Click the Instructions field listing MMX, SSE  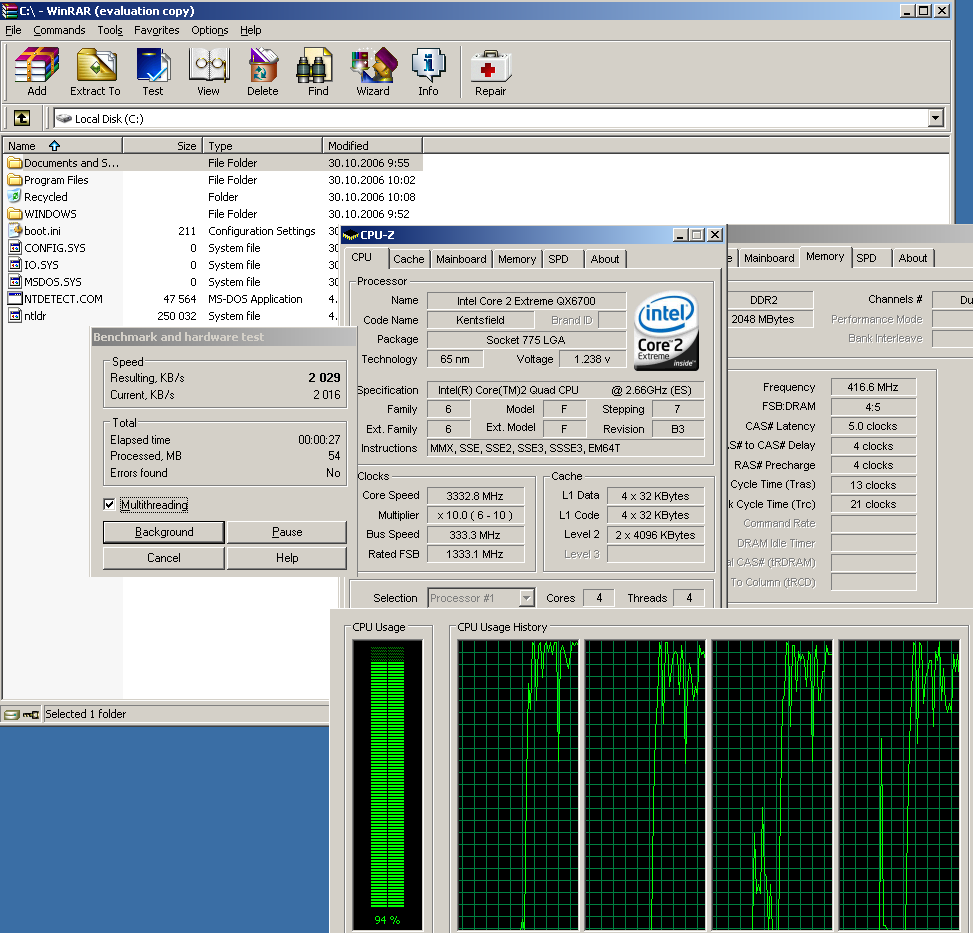pos(565,448)
